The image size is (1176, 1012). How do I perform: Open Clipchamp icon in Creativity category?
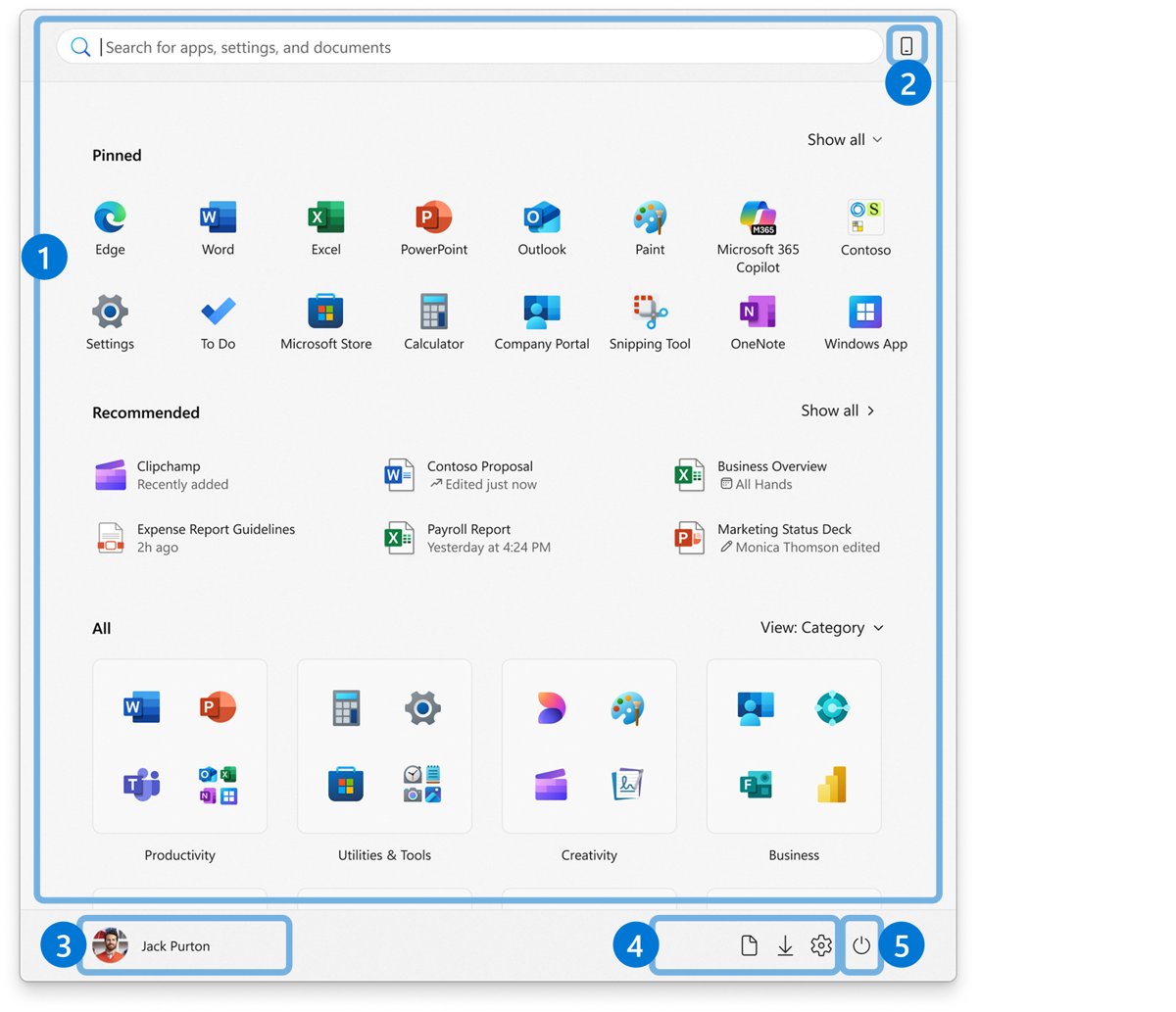point(551,784)
